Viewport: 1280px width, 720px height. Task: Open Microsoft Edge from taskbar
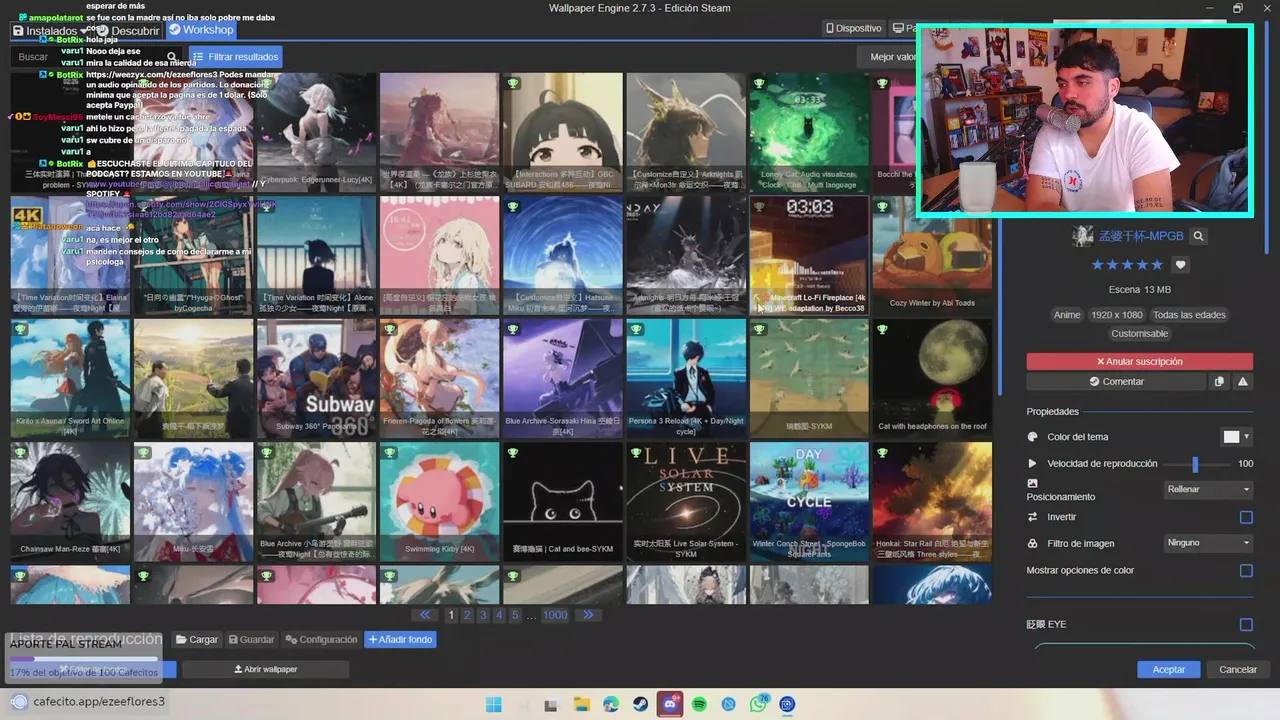pos(611,704)
